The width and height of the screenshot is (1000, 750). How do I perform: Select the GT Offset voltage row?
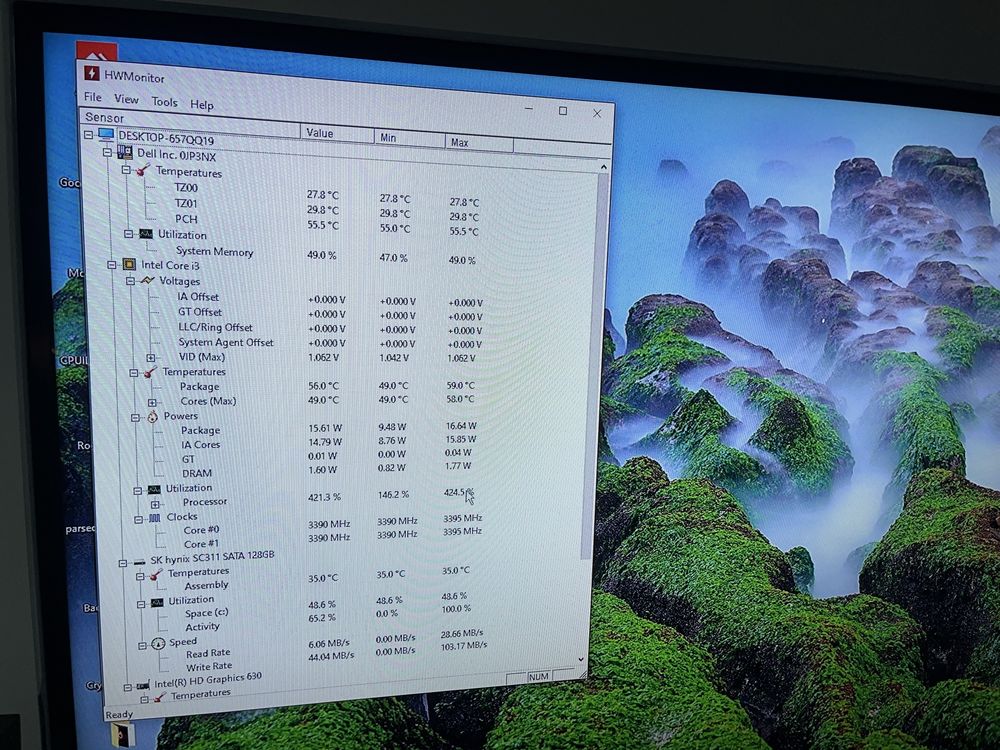point(200,312)
